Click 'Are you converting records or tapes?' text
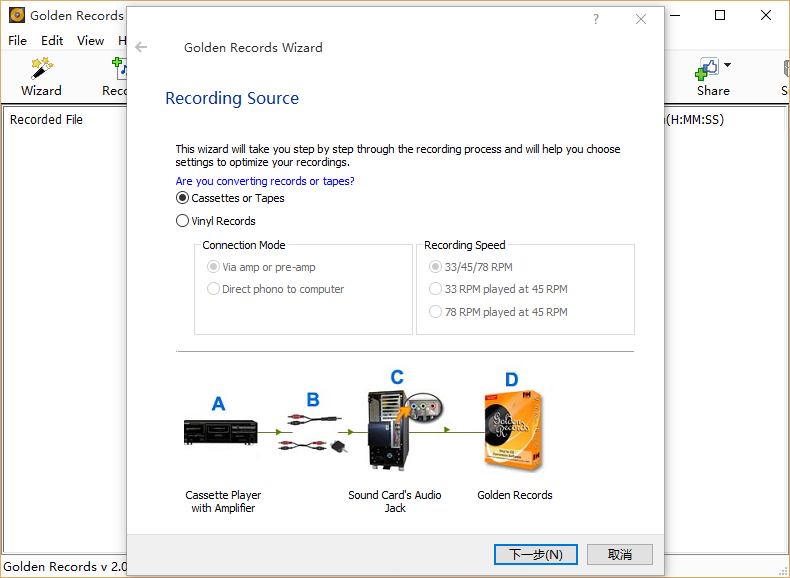The image size is (790, 578). click(x=265, y=181)
